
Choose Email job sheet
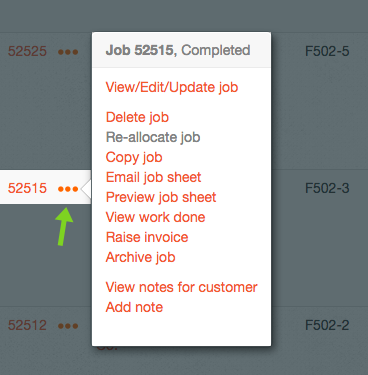(x=153, y=177)
